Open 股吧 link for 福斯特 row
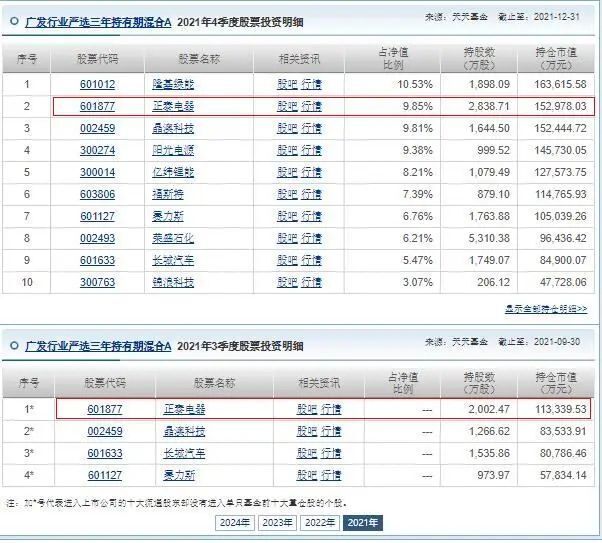 (288, 194)
